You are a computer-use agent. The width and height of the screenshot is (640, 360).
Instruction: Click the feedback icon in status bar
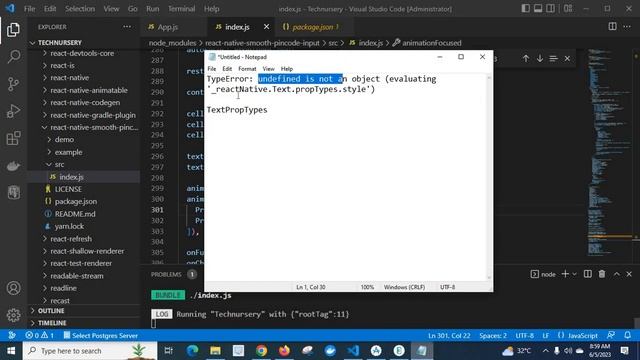pos(611,336)
